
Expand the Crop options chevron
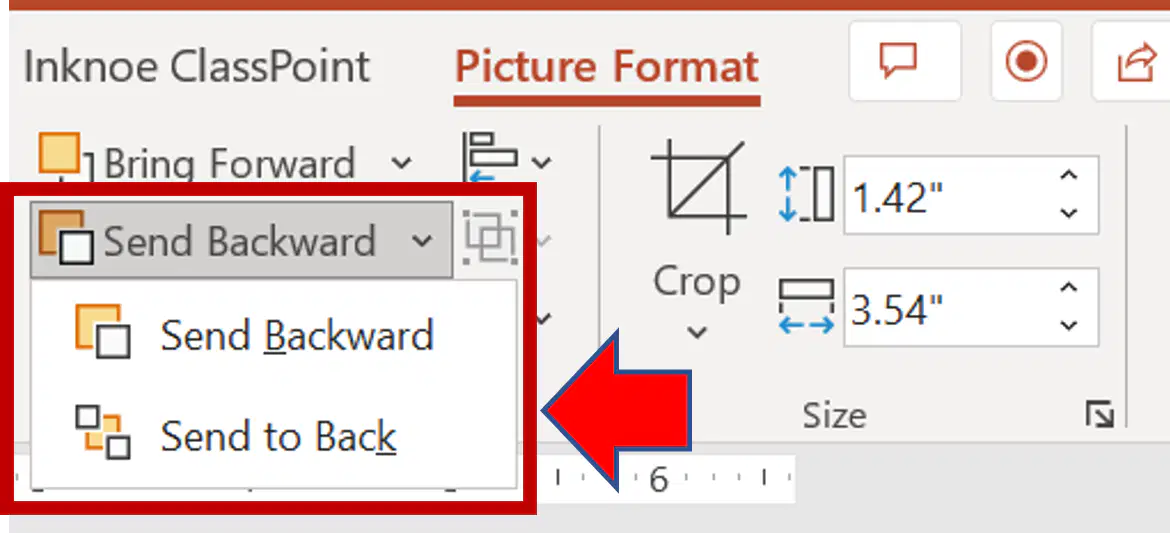[697, 332]
